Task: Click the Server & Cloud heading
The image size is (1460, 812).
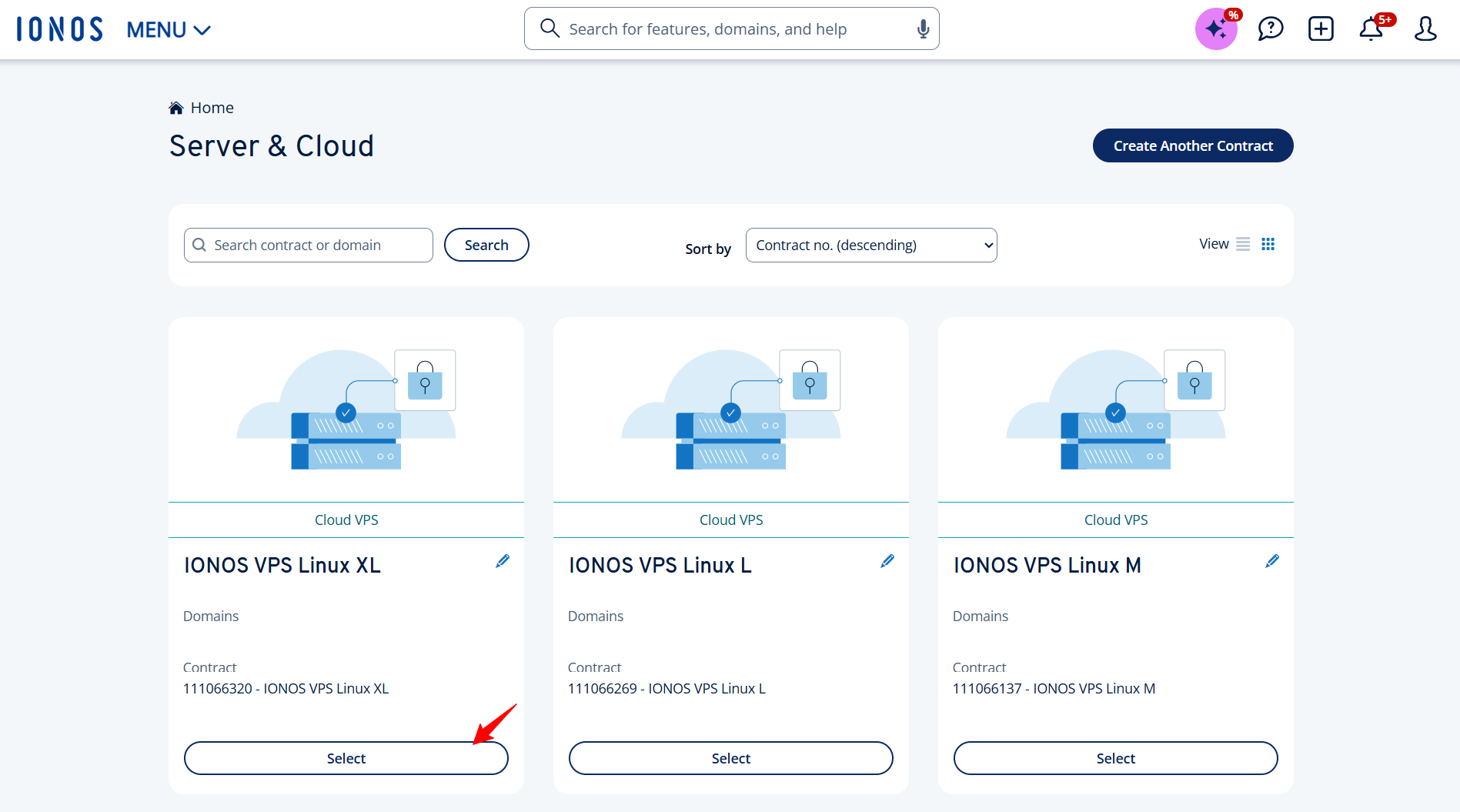Action: click(x=272, y=145)
